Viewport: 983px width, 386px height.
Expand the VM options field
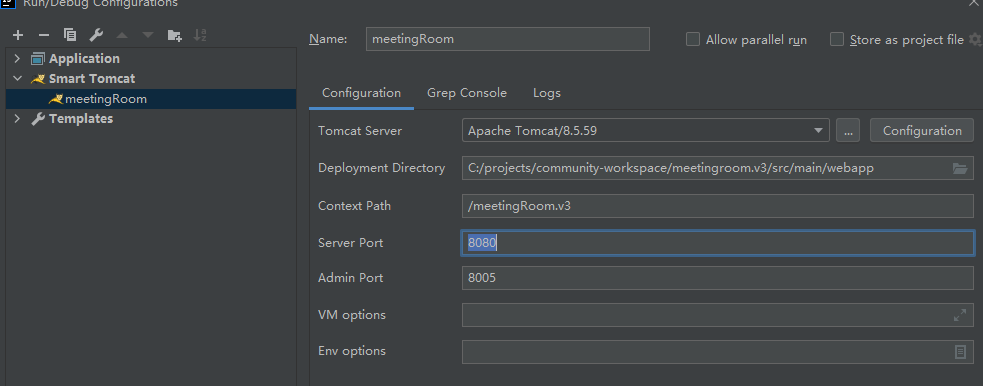(959, 315)
